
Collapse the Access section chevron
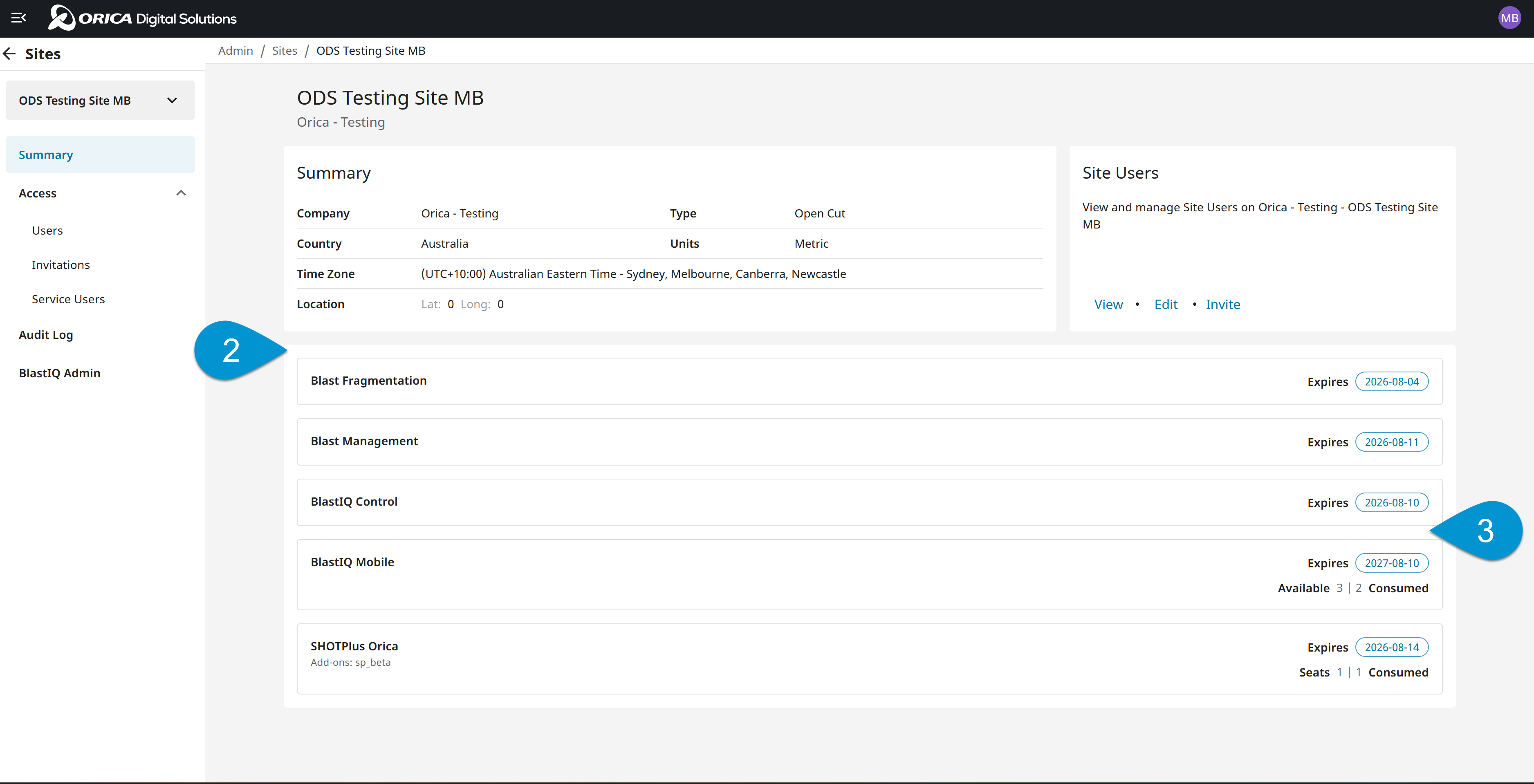tap(181, 193)
